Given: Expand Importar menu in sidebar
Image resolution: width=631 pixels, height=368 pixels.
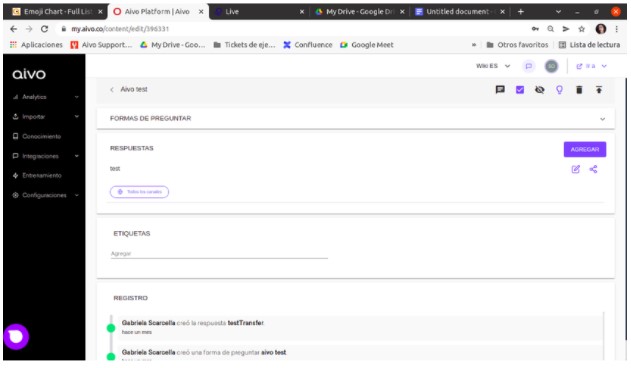Looking at the screenshot, I should click(x=45, y=116).
